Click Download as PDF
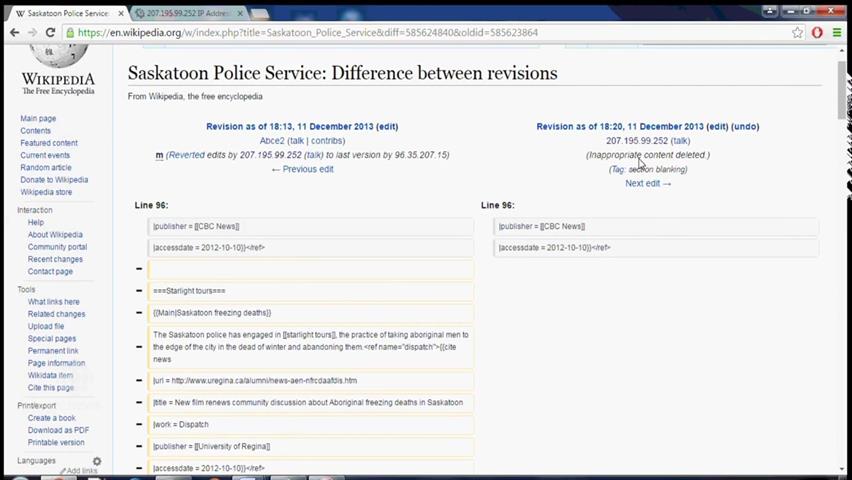Image resolution: width=852 pixels, height=480 pixels. pos(59,430)
